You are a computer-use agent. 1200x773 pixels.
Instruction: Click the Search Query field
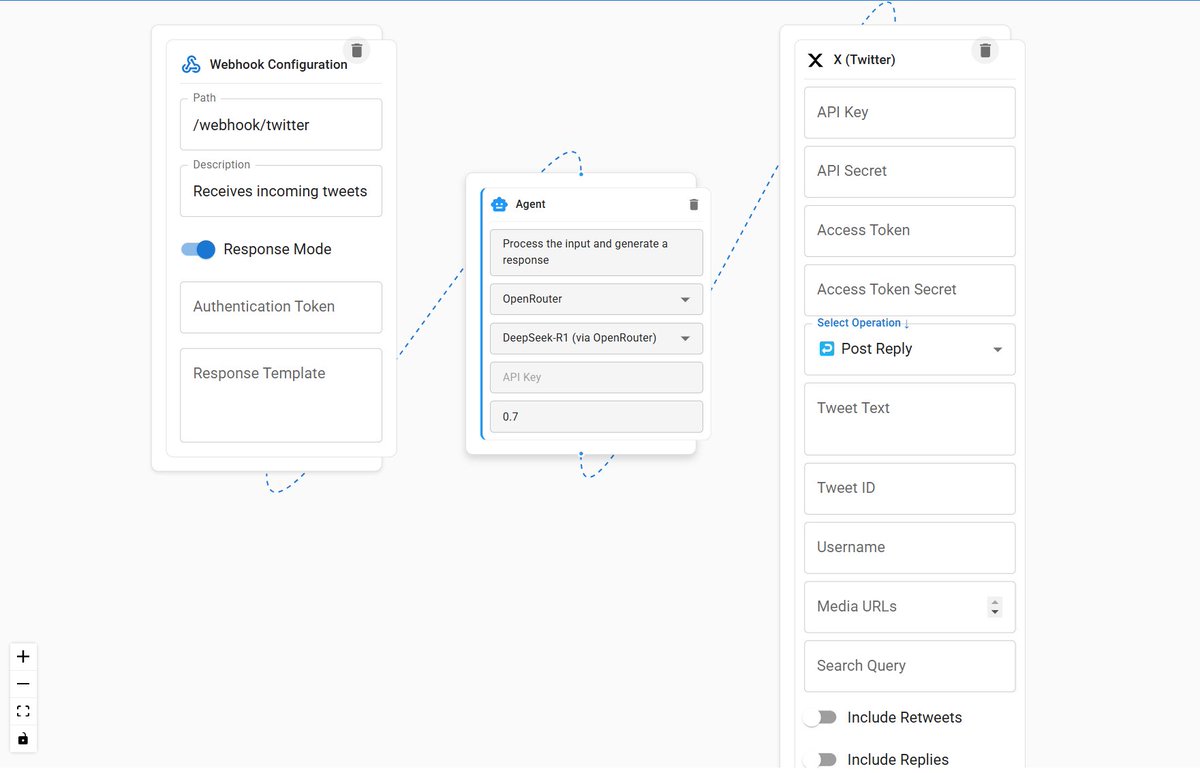pos(910,666)
